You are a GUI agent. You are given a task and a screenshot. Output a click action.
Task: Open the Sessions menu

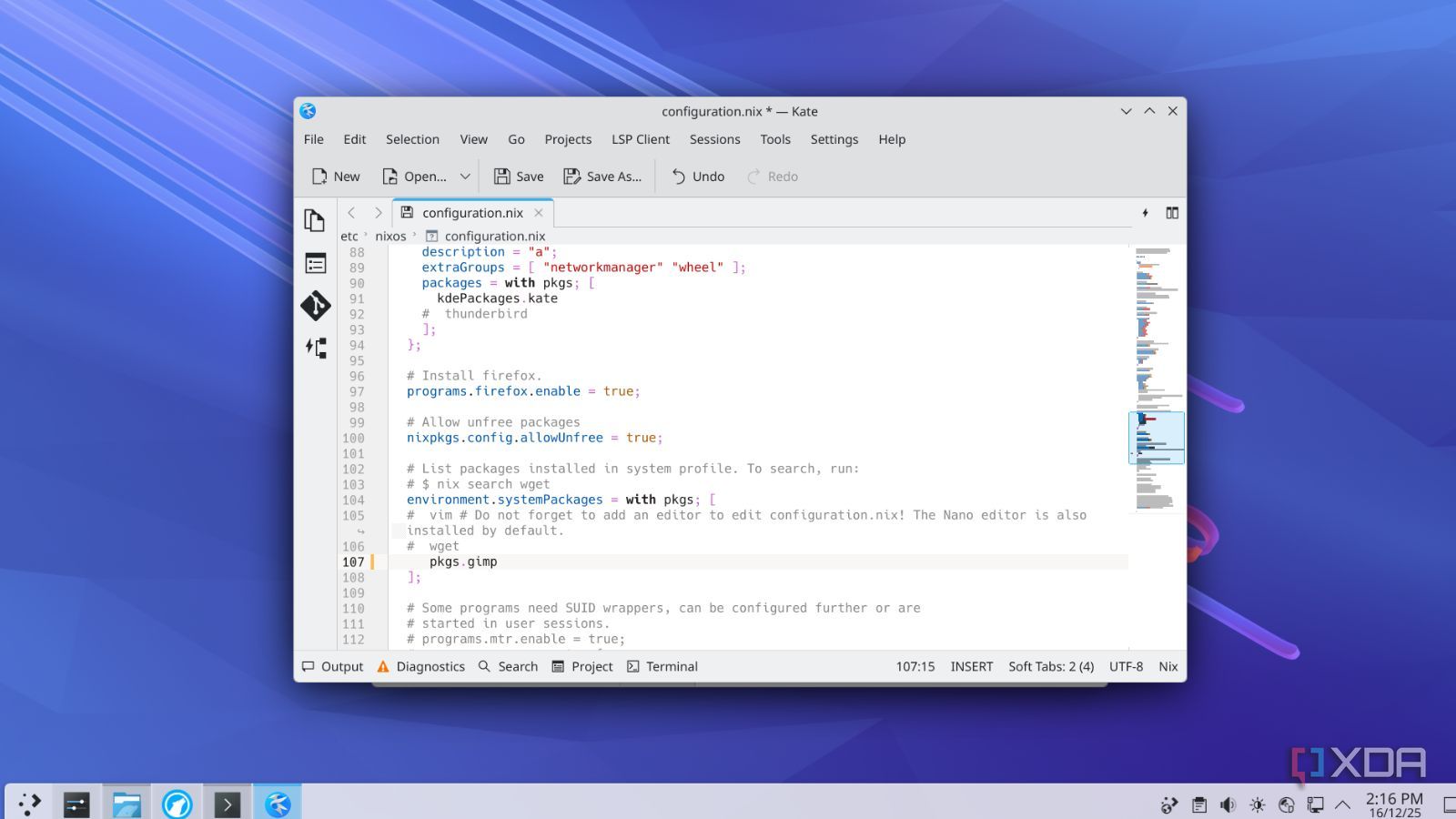pyautogui.click(x=714, y=139)
